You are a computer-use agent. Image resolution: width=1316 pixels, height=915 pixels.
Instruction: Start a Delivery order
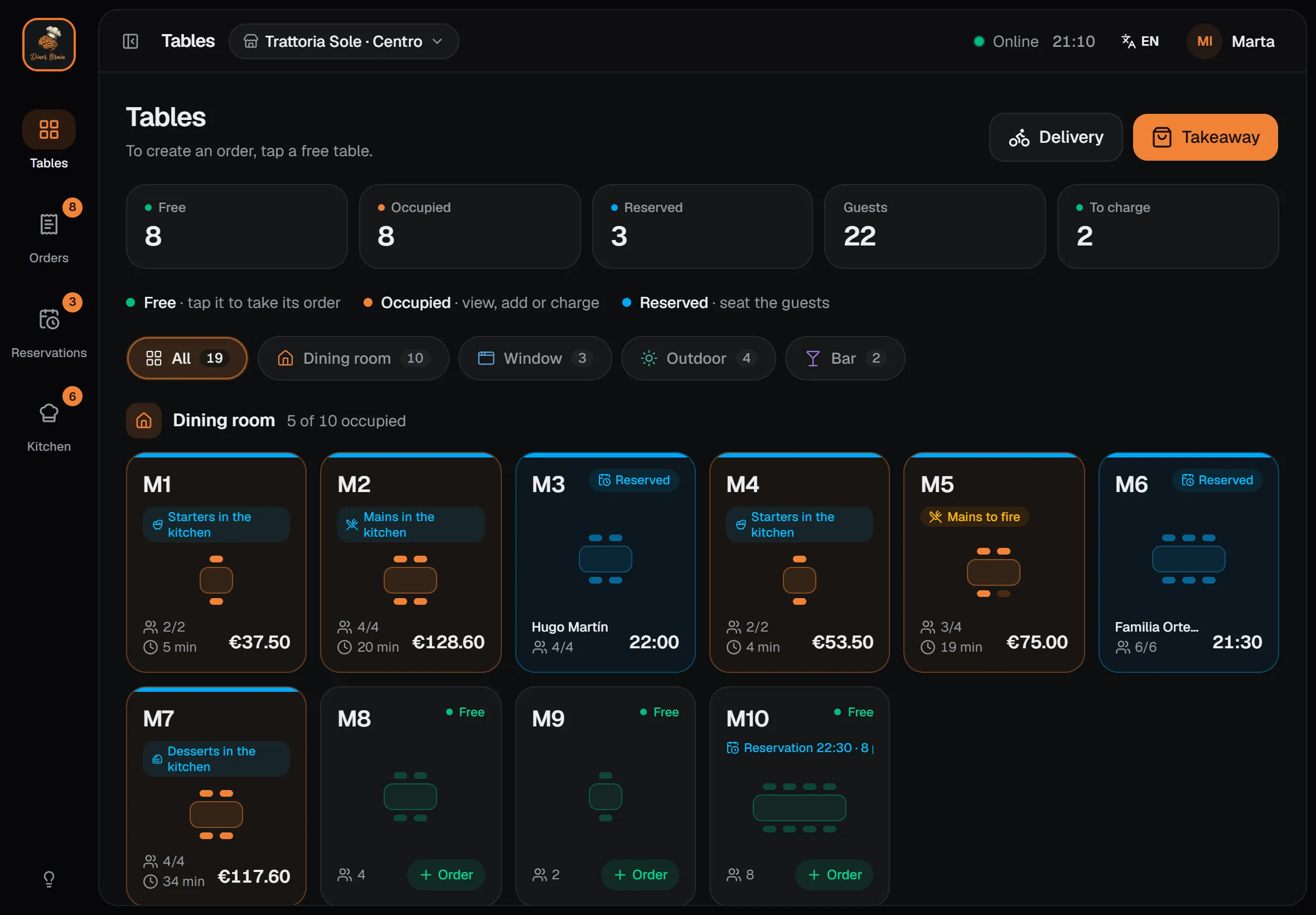tap(1056, 137)
